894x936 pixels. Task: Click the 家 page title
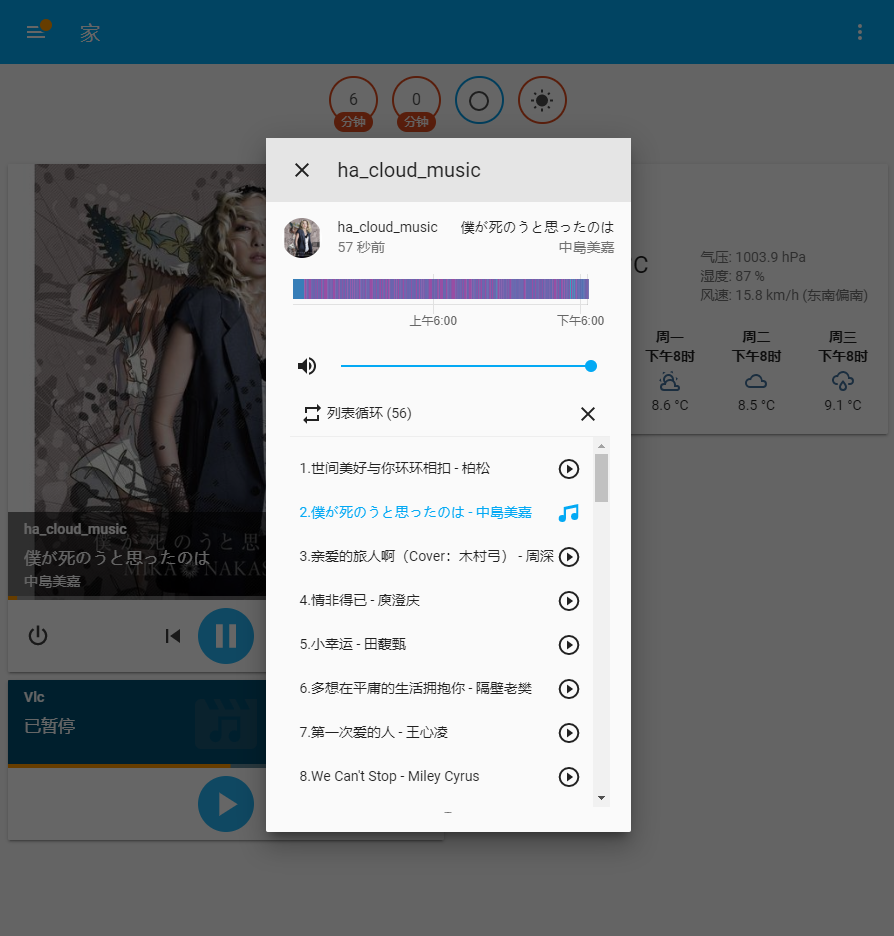coord(90,33)
